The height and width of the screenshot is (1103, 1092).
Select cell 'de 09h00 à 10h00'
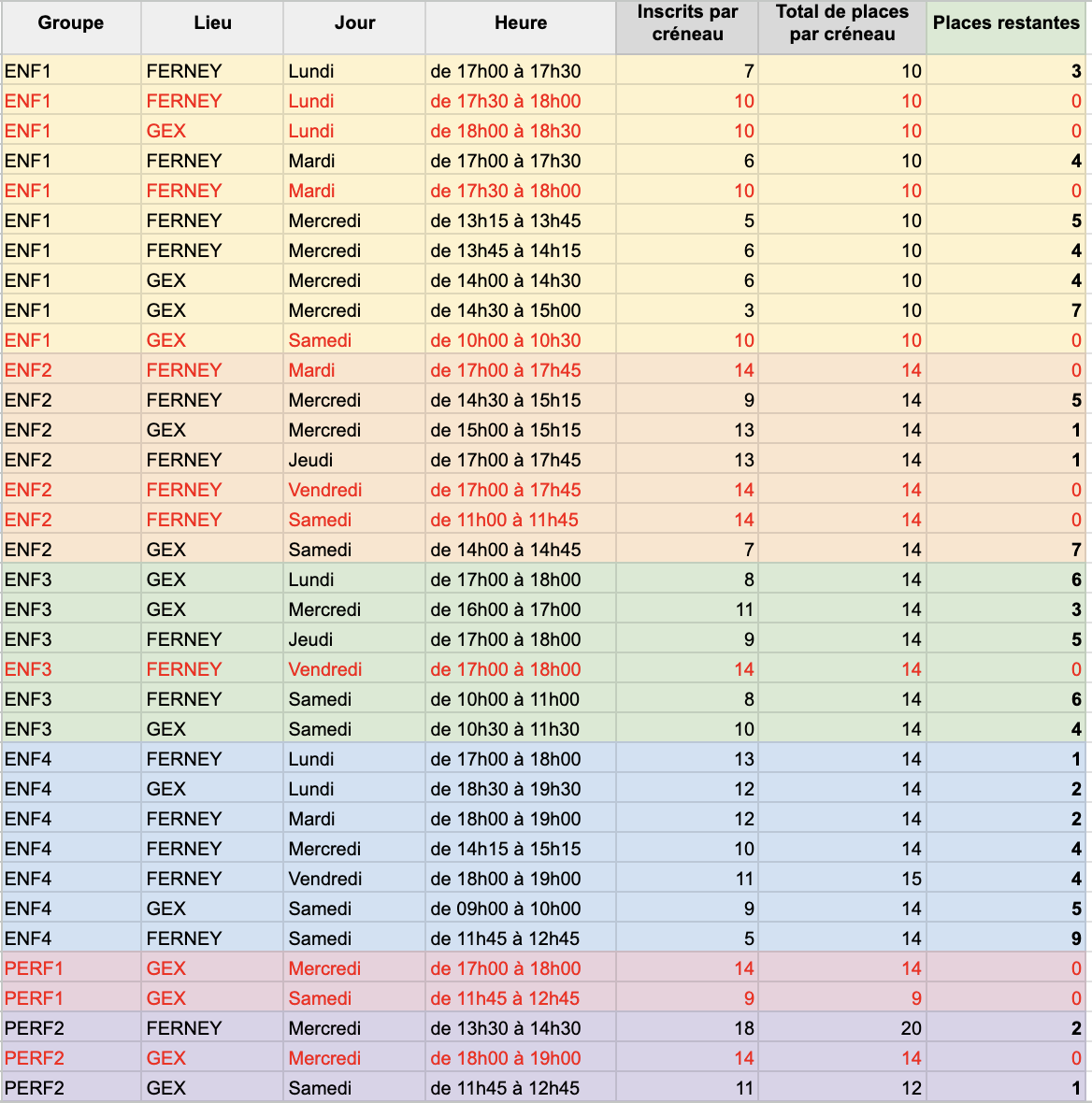tap(521, 909)
